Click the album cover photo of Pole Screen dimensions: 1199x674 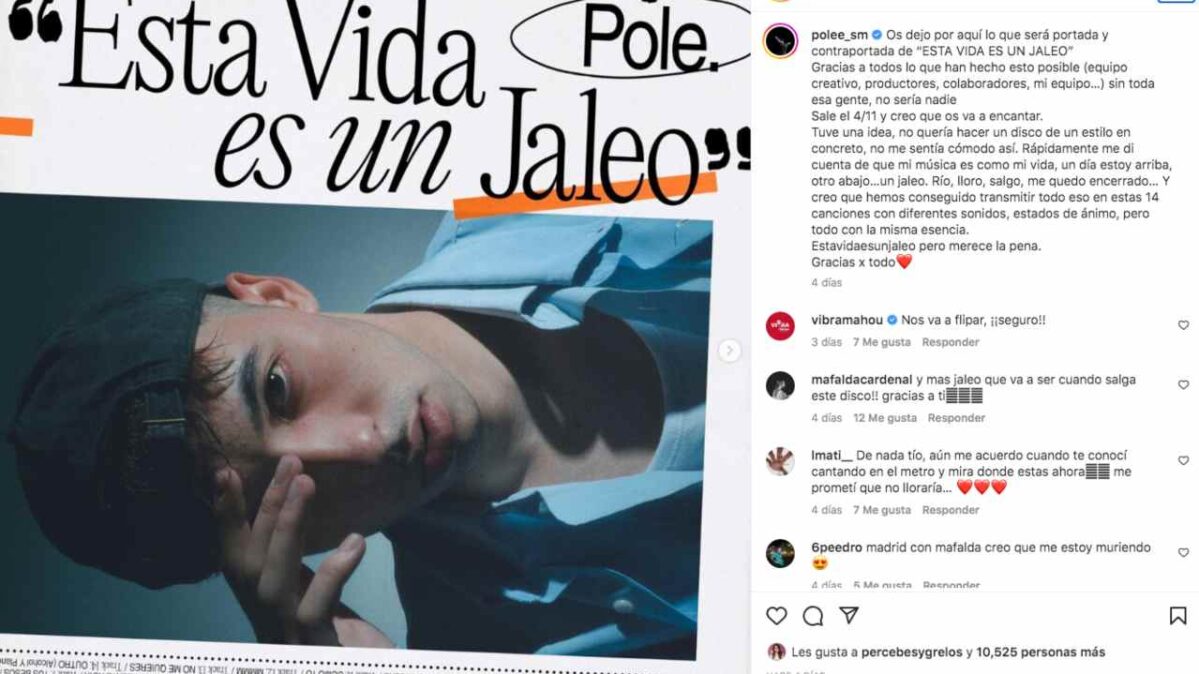click(356, 425)
